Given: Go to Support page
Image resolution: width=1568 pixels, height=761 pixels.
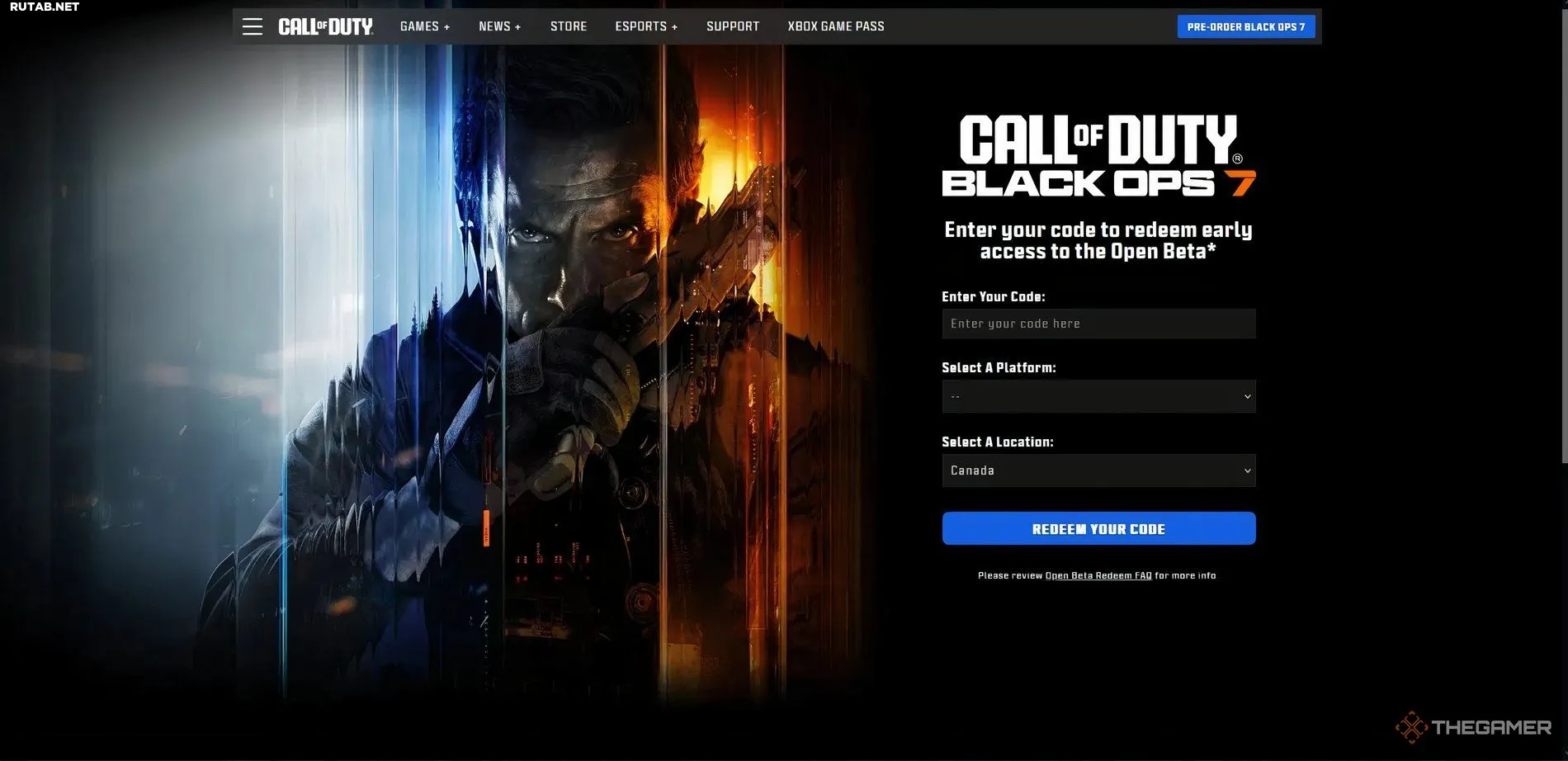Looking at the screenshot, I should [x=733, y=26].
